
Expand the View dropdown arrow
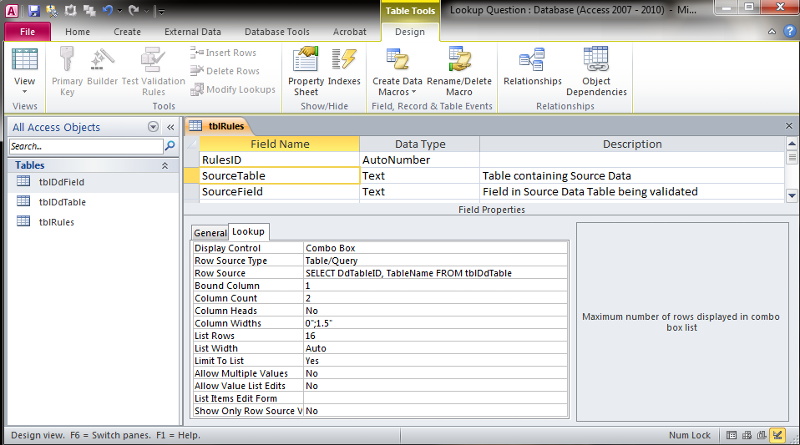click(x=24, y=92)
